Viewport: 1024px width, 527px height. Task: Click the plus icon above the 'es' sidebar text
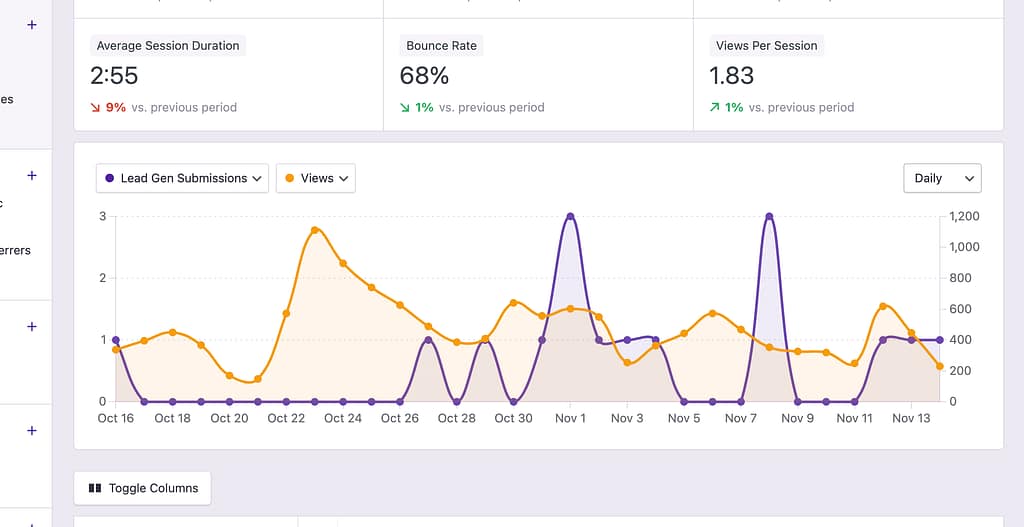point(32,25)
